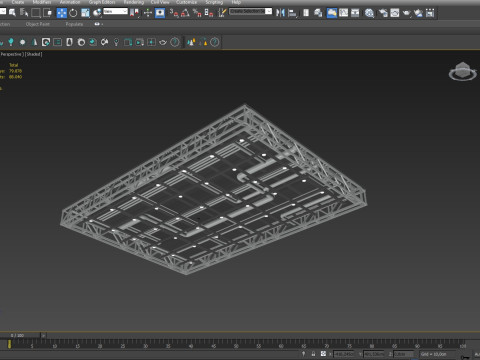Open the Scripting menu
Image resolution: width=480 pixels, height=360 pixels.
(214, 2)
